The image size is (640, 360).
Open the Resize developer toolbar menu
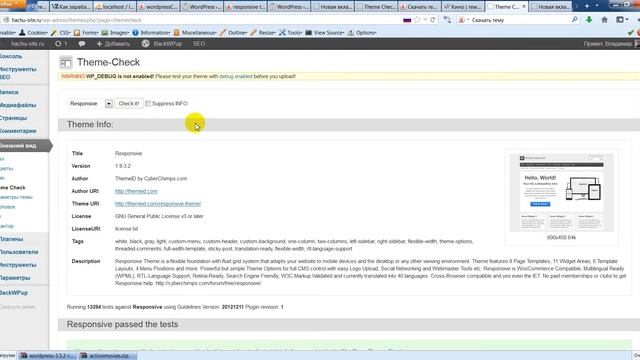tap(263, 33)
